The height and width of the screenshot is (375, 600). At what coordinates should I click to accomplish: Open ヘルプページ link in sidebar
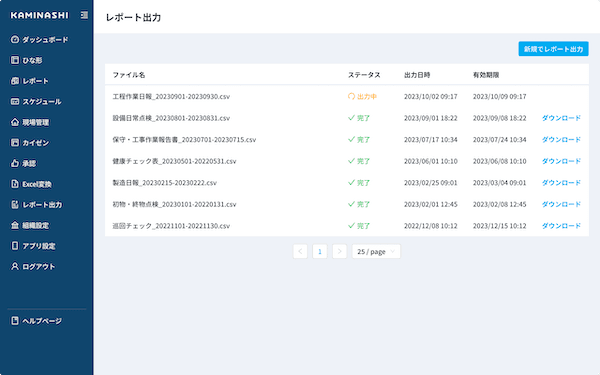pos(42,321)
